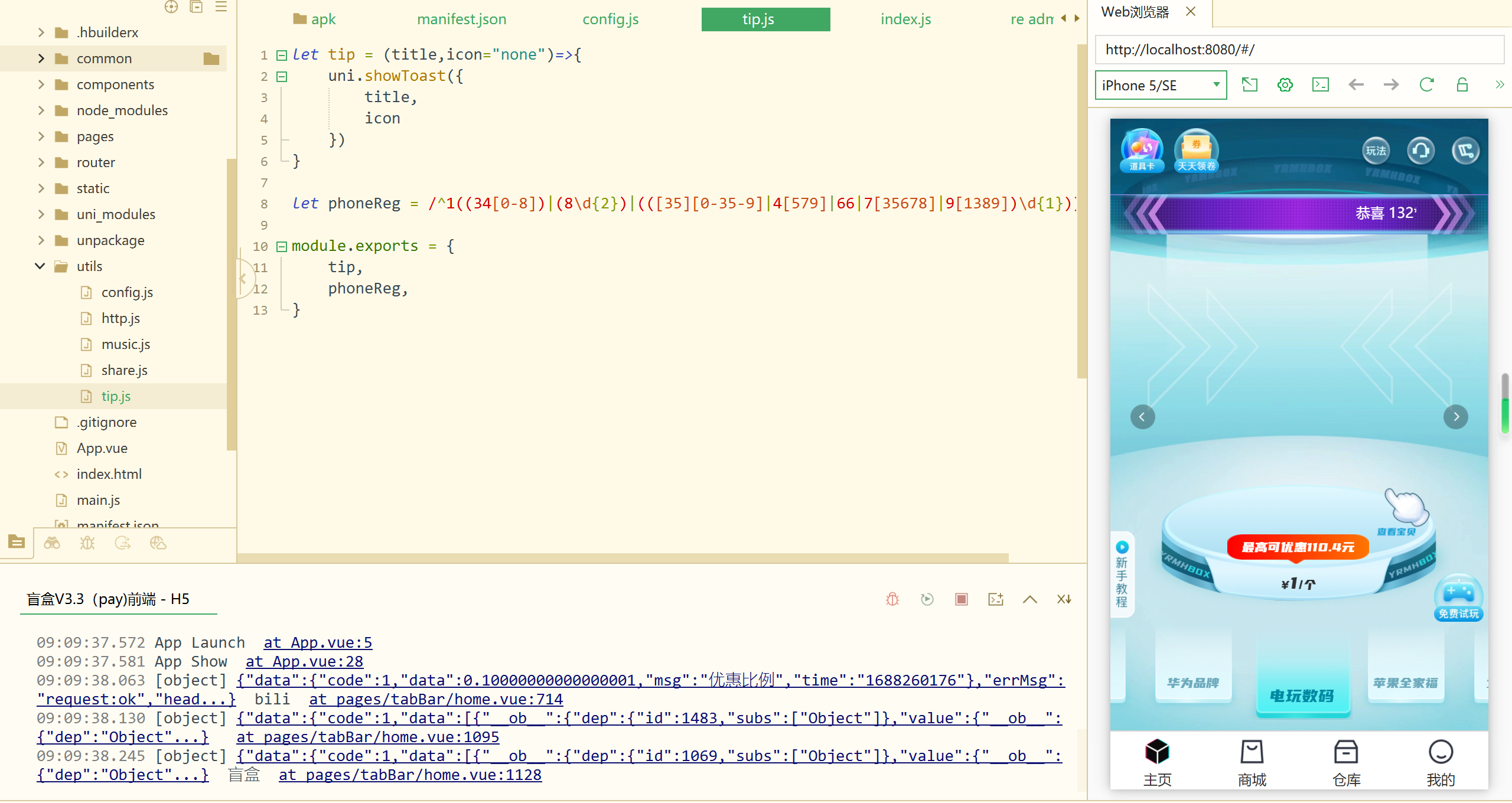This screenshot has width=1512, height=803.
Task: Open the iPhone 5/SE device dropdown
Action: click(x=1160, y=86)
